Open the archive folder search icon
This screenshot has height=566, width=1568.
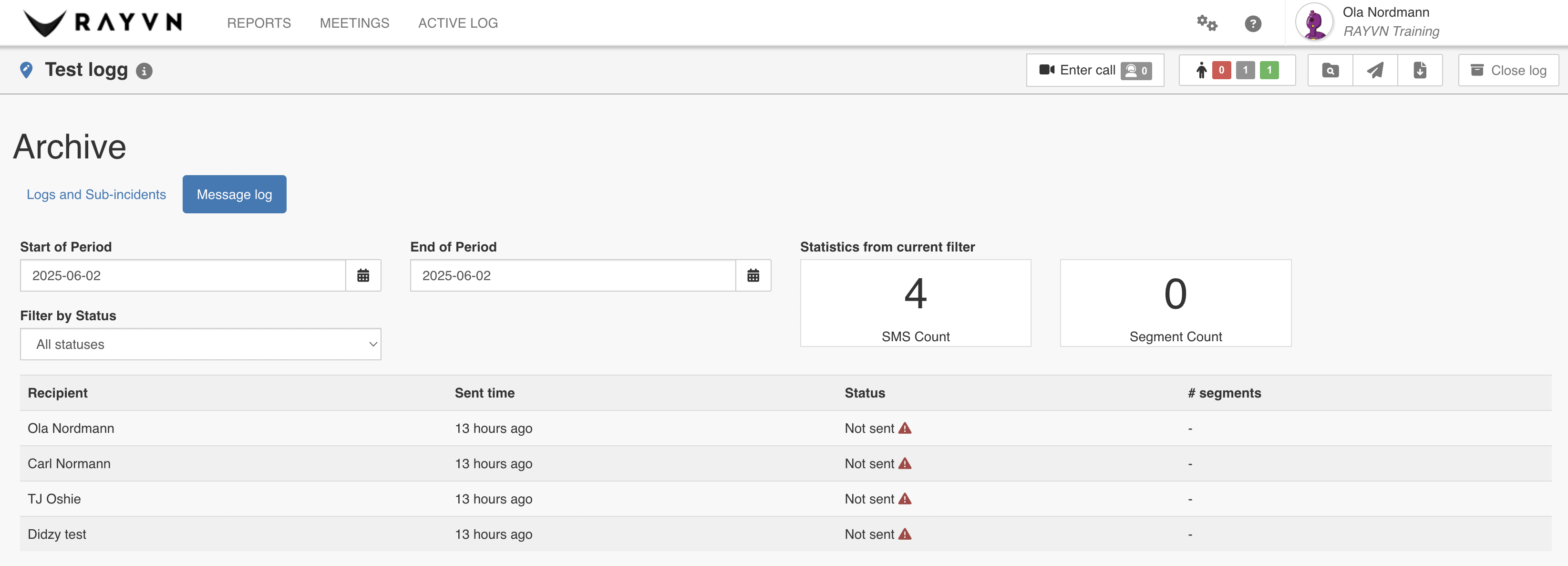[1330, 70]
